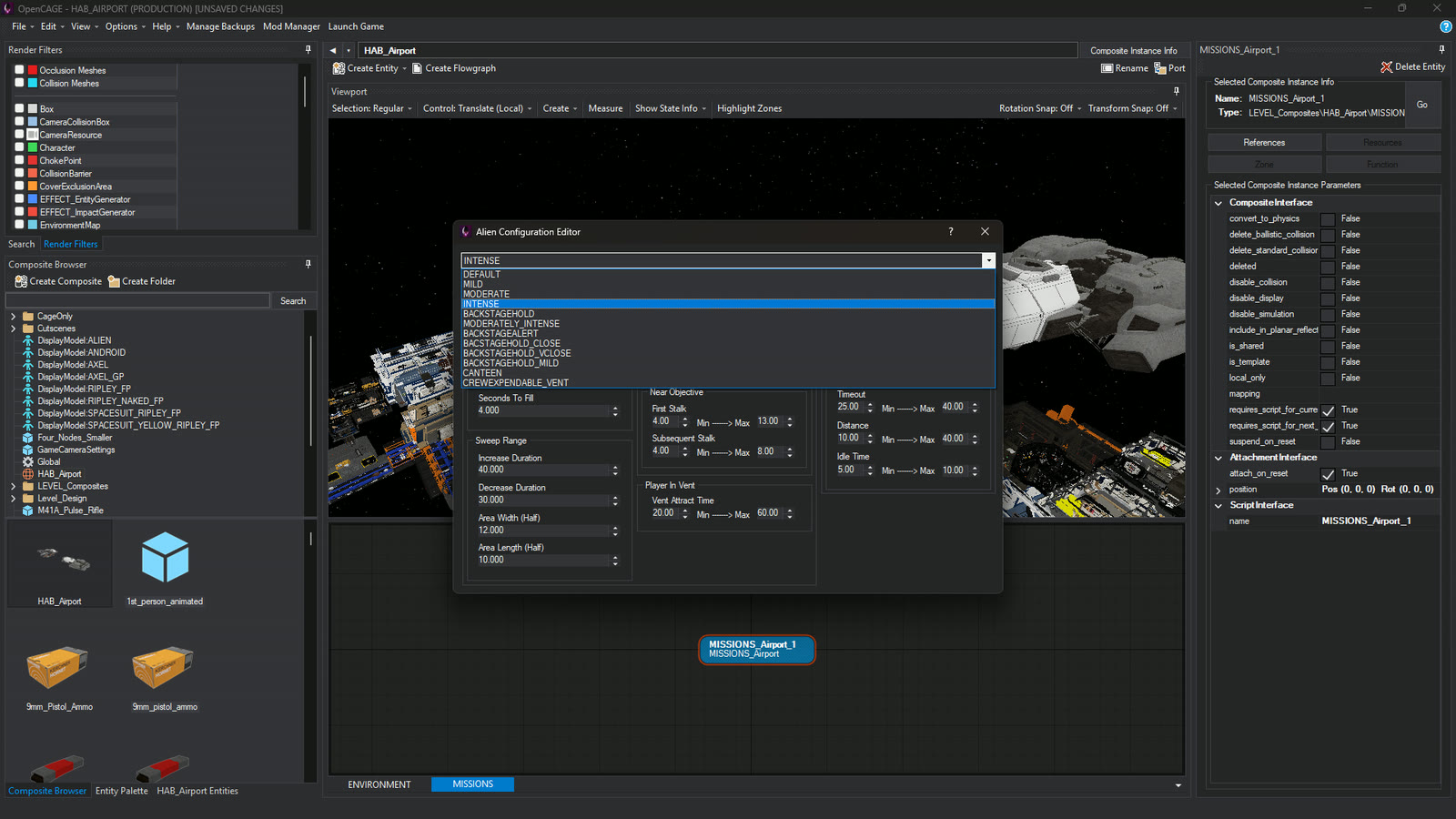The height and width of the screenshot is (819, 1456).
Task: Switch to the Entity Palette tab
Action: click(x=121, y=791)
